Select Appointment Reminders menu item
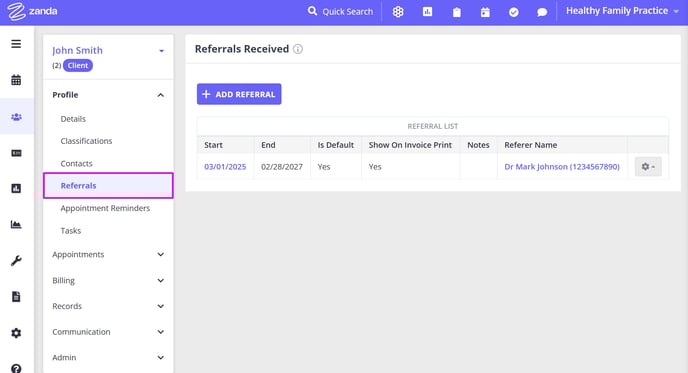 click(105, 208)
